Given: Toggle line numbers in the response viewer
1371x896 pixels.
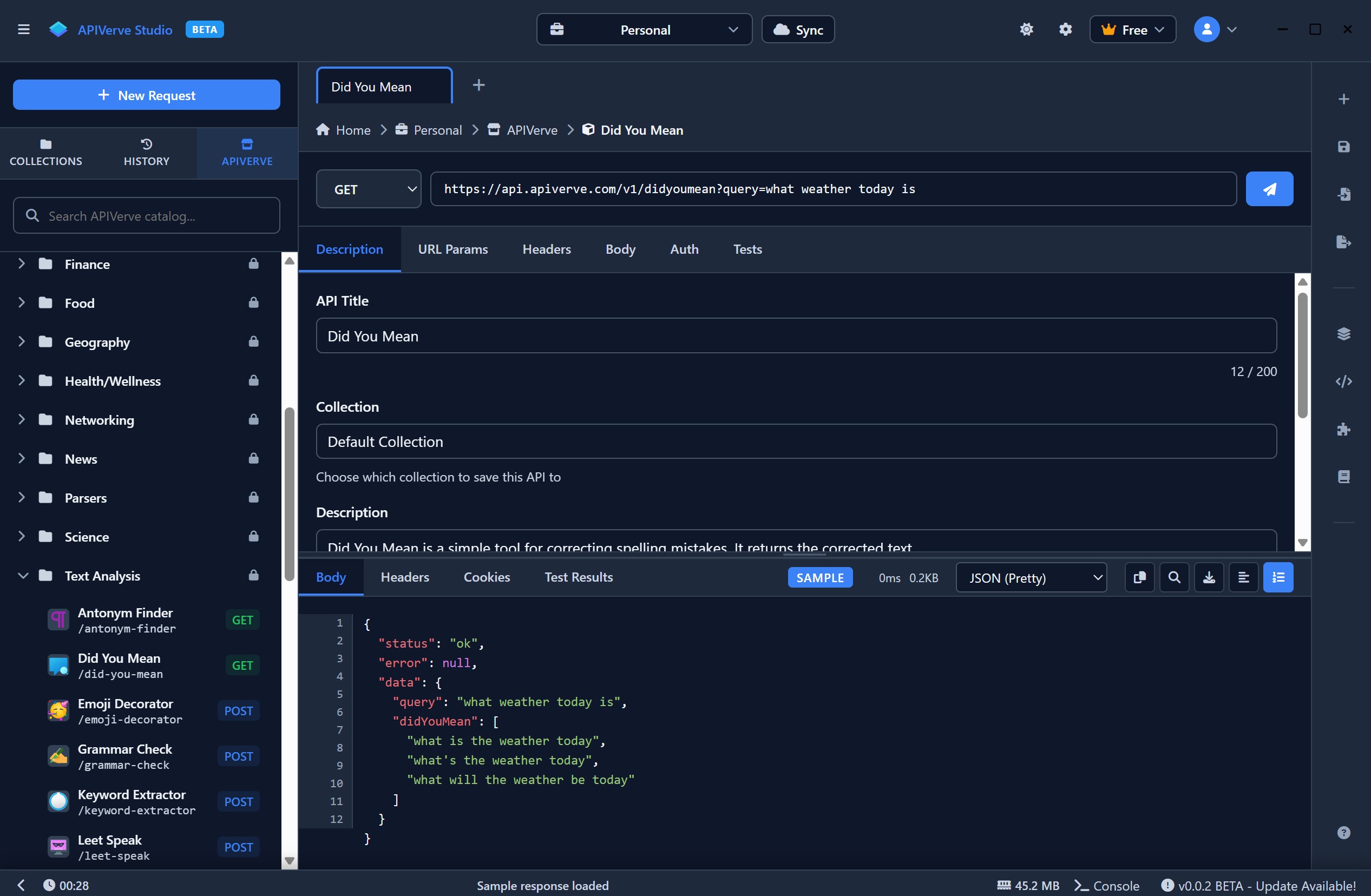Looking at the screenshot, I should point(1278,577).
